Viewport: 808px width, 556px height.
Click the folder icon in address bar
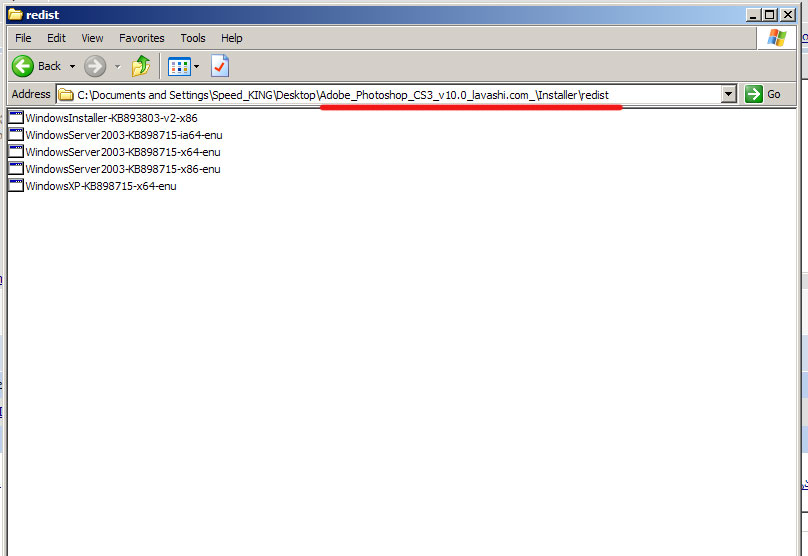65,95
